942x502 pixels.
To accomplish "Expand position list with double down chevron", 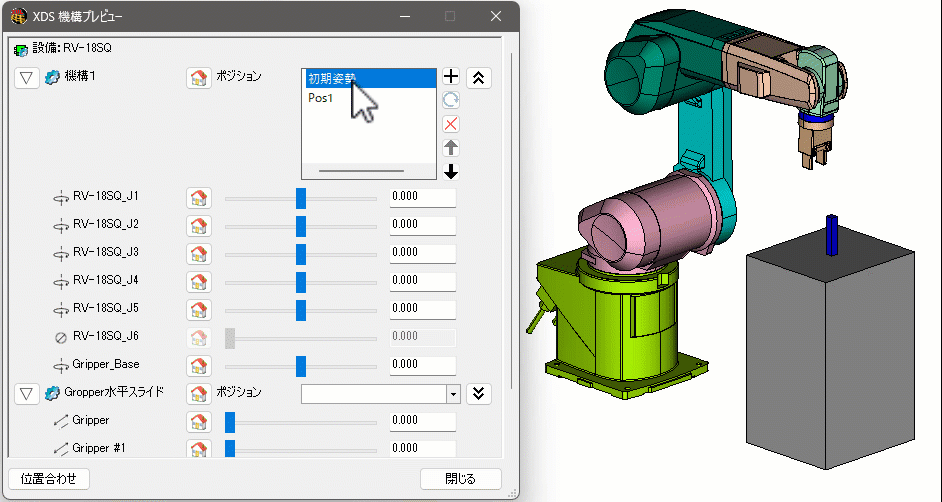I will point(479,393).
